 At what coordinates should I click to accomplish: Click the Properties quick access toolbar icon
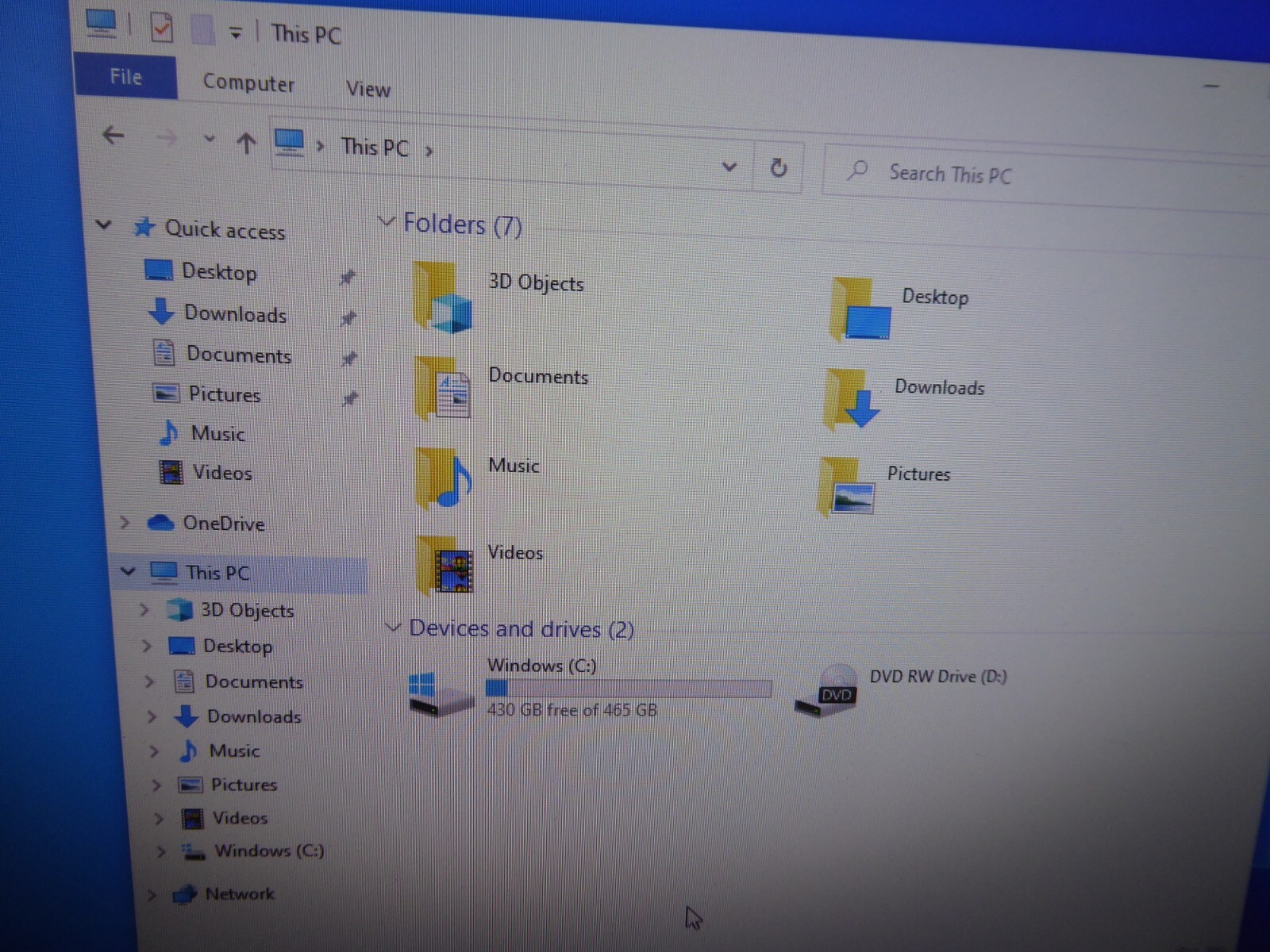click(x=161, y=28)
